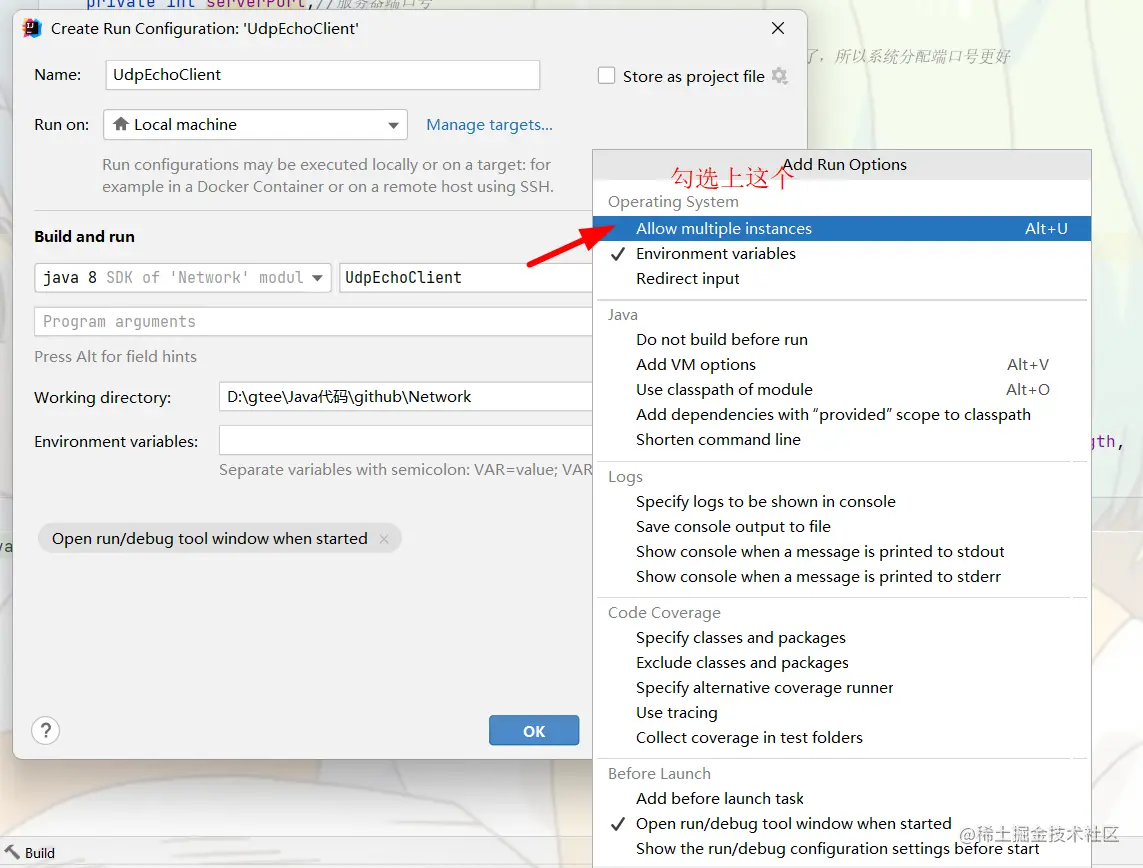Select Show the run/debug configuration settings before start
The image size is (1143, 868).
[841, 848]
